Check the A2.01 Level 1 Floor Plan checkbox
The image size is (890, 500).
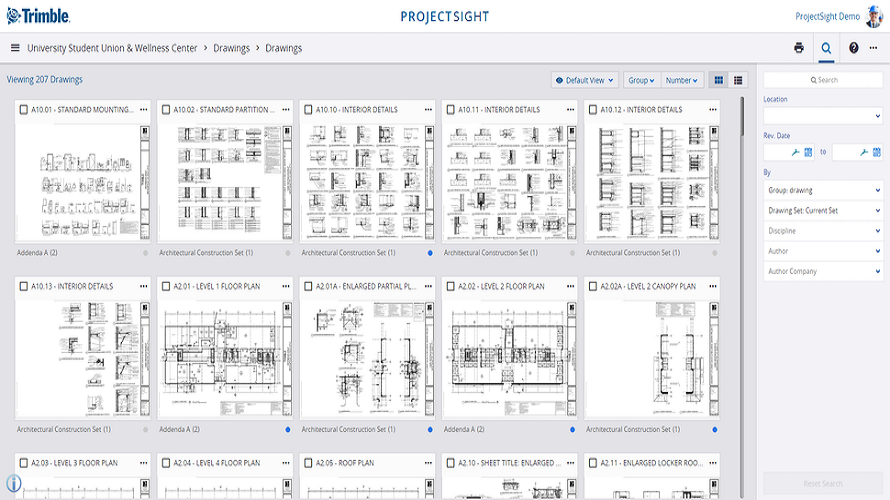(166, 287)
